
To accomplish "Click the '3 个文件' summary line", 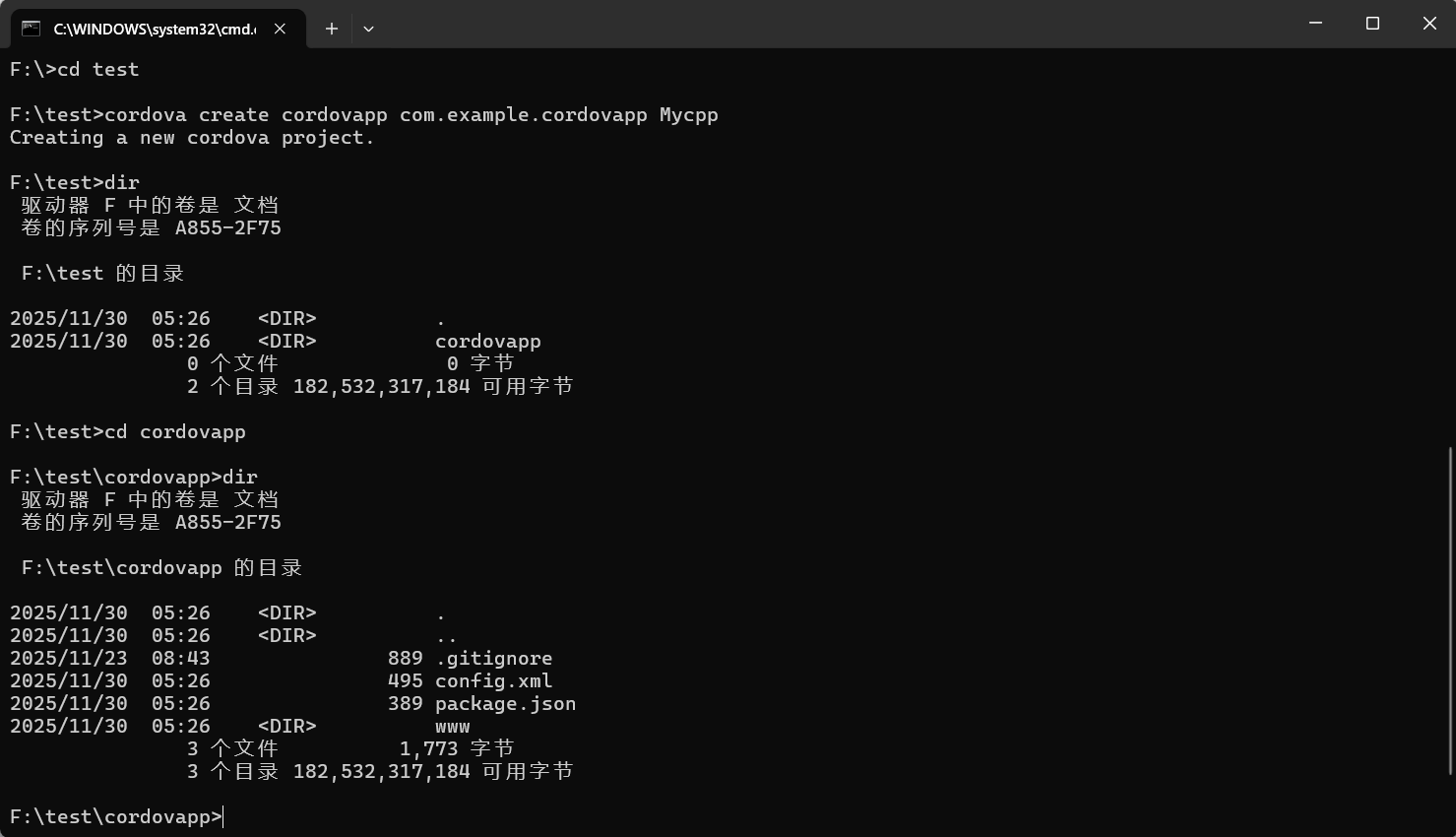I will tap(350, 748).
